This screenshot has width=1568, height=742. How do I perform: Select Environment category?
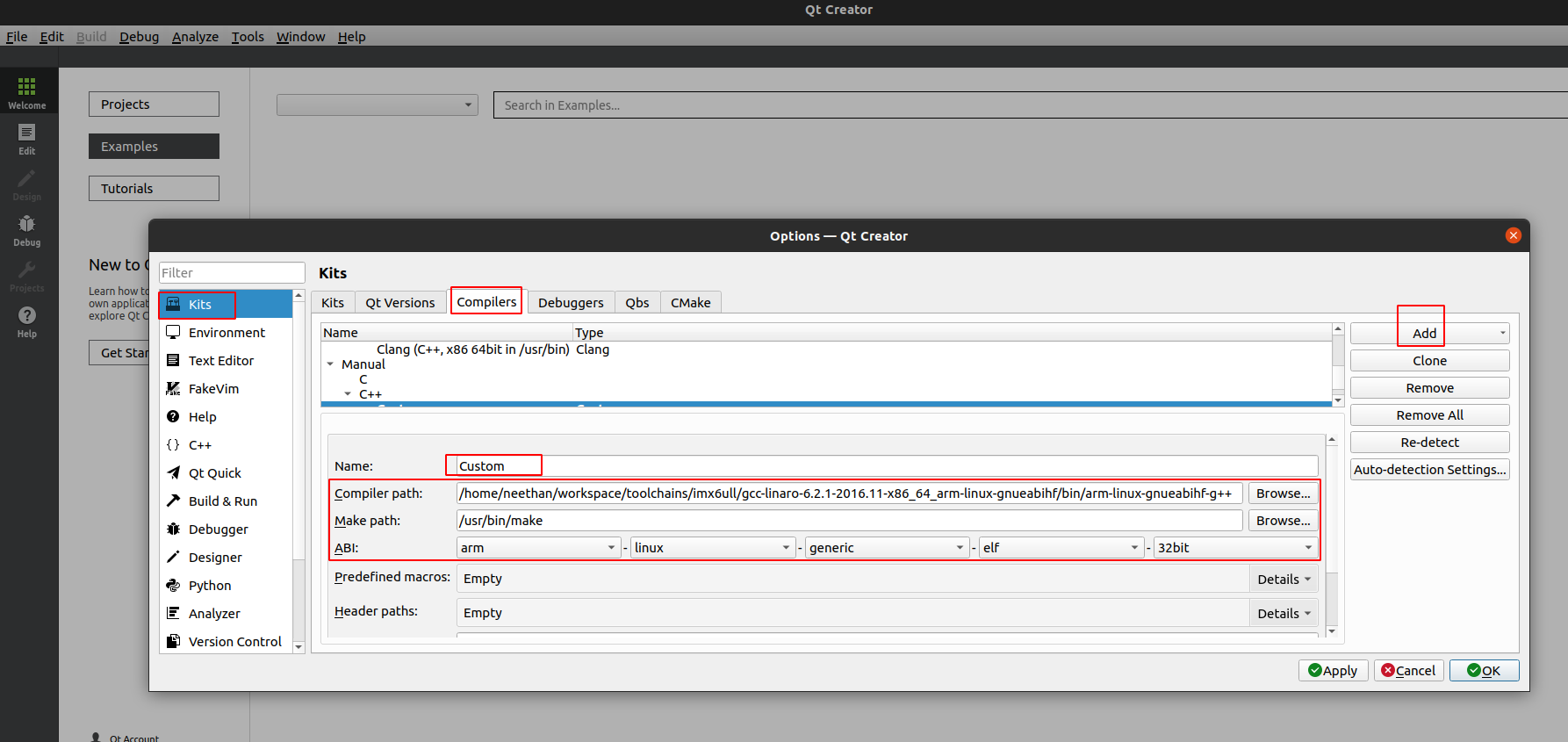pos(226,332)
